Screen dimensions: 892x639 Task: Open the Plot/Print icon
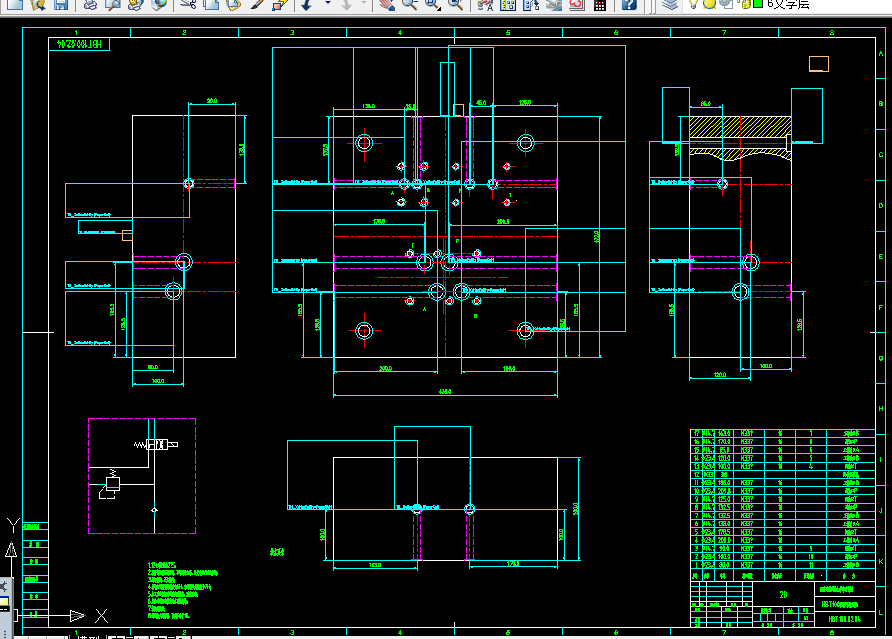90,5
